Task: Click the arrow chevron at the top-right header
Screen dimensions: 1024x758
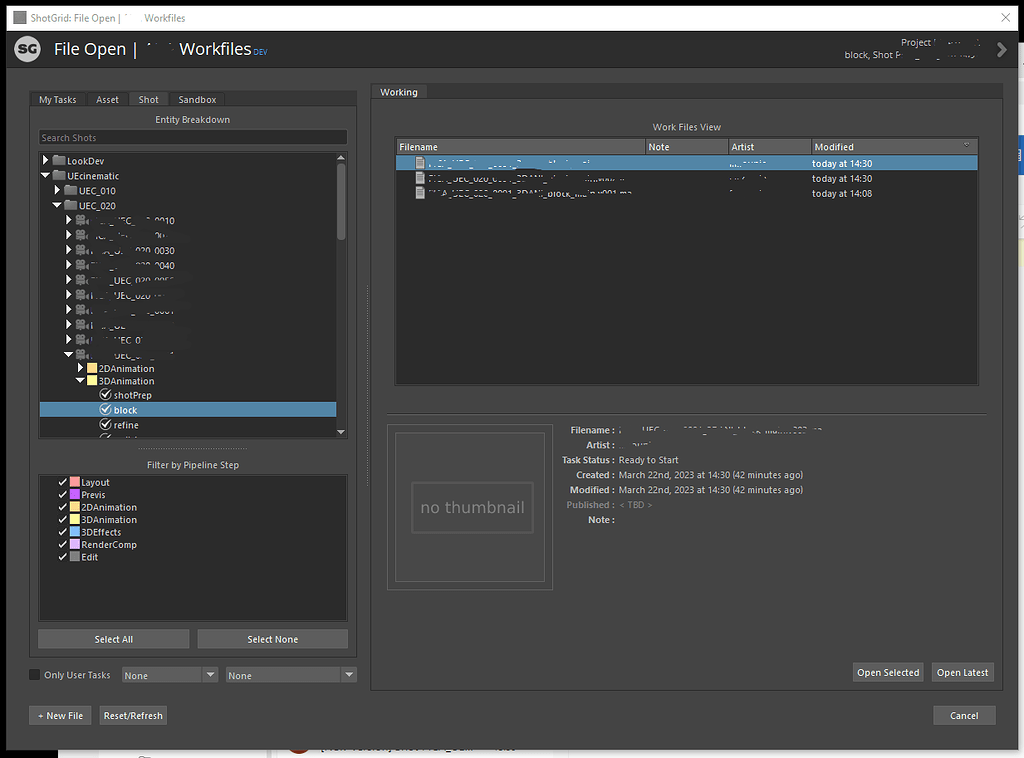Action: 1001,47
